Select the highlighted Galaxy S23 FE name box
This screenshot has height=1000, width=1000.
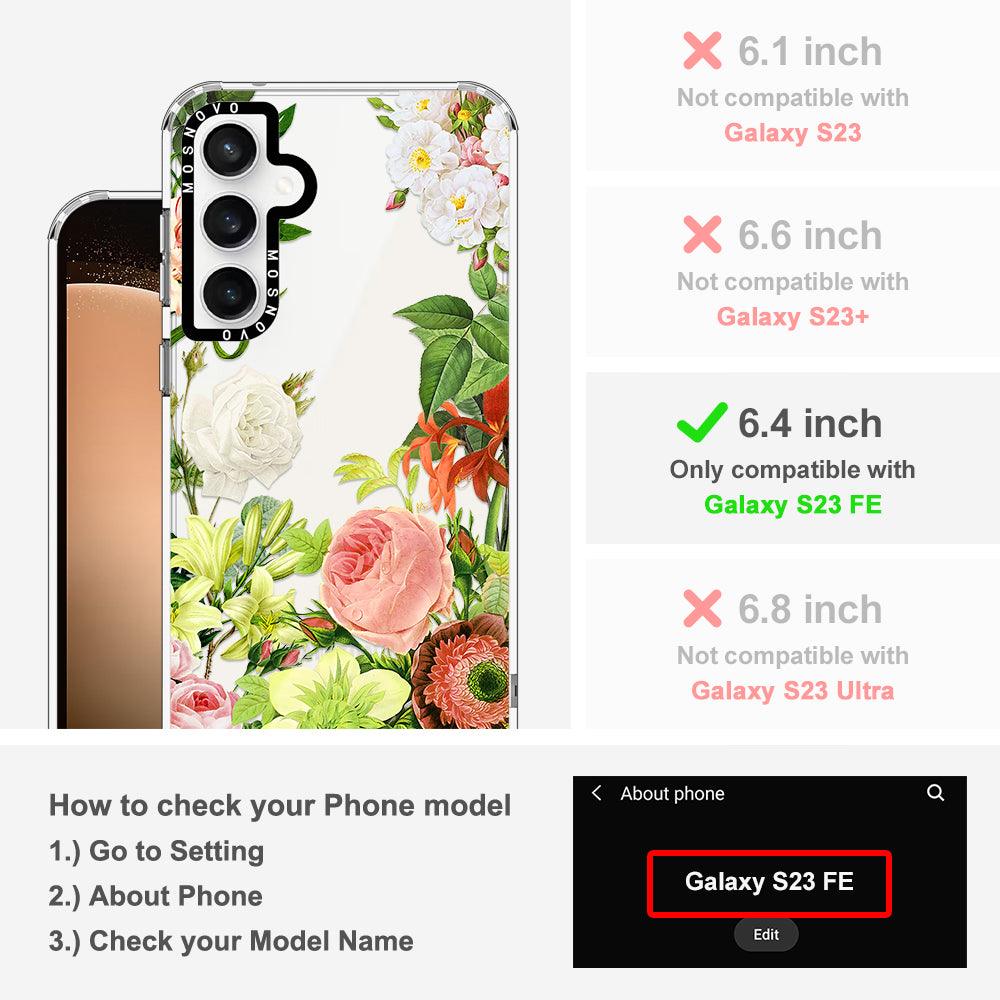pos(769,883)
